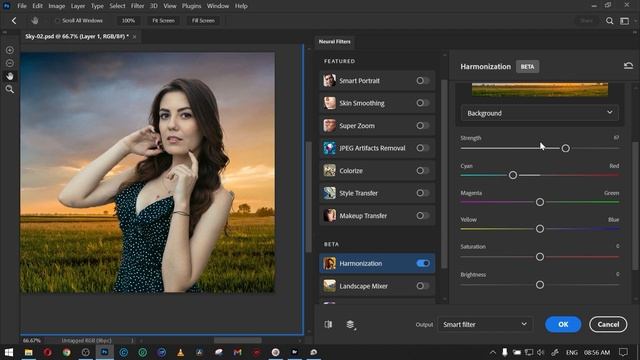Click the Fit Screen button
Viewport: 640px width, 360px height.
point(163,20)
